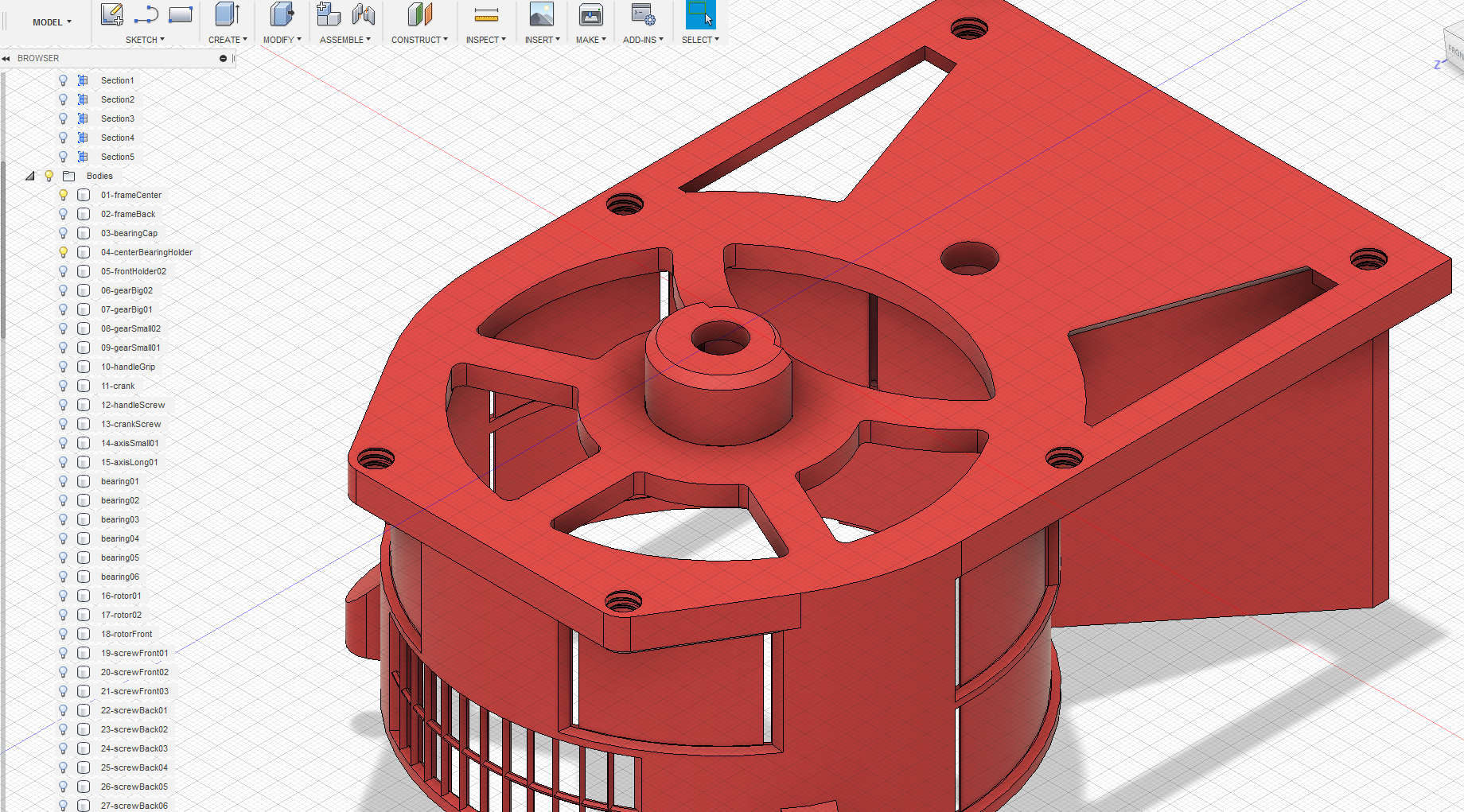
Task: Show the 07-gearBig01 body lightbulb
Action: (x=64, y=309)
